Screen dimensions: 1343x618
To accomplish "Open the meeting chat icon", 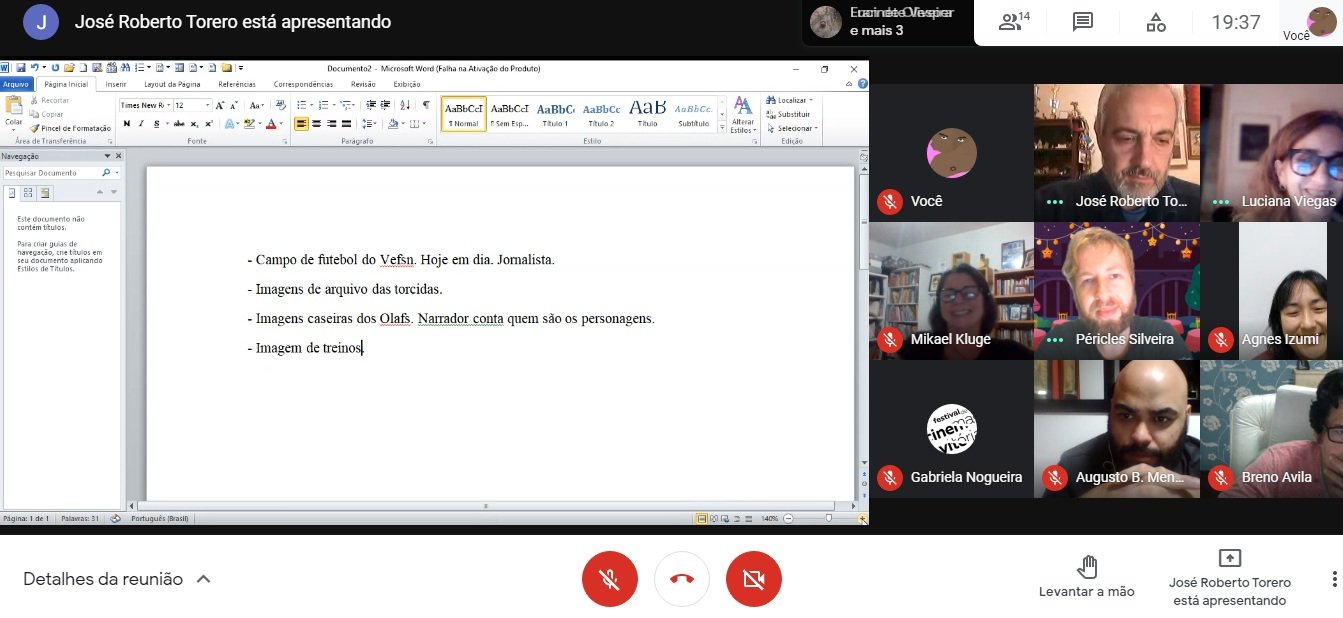I will (x=1082, y=22).
